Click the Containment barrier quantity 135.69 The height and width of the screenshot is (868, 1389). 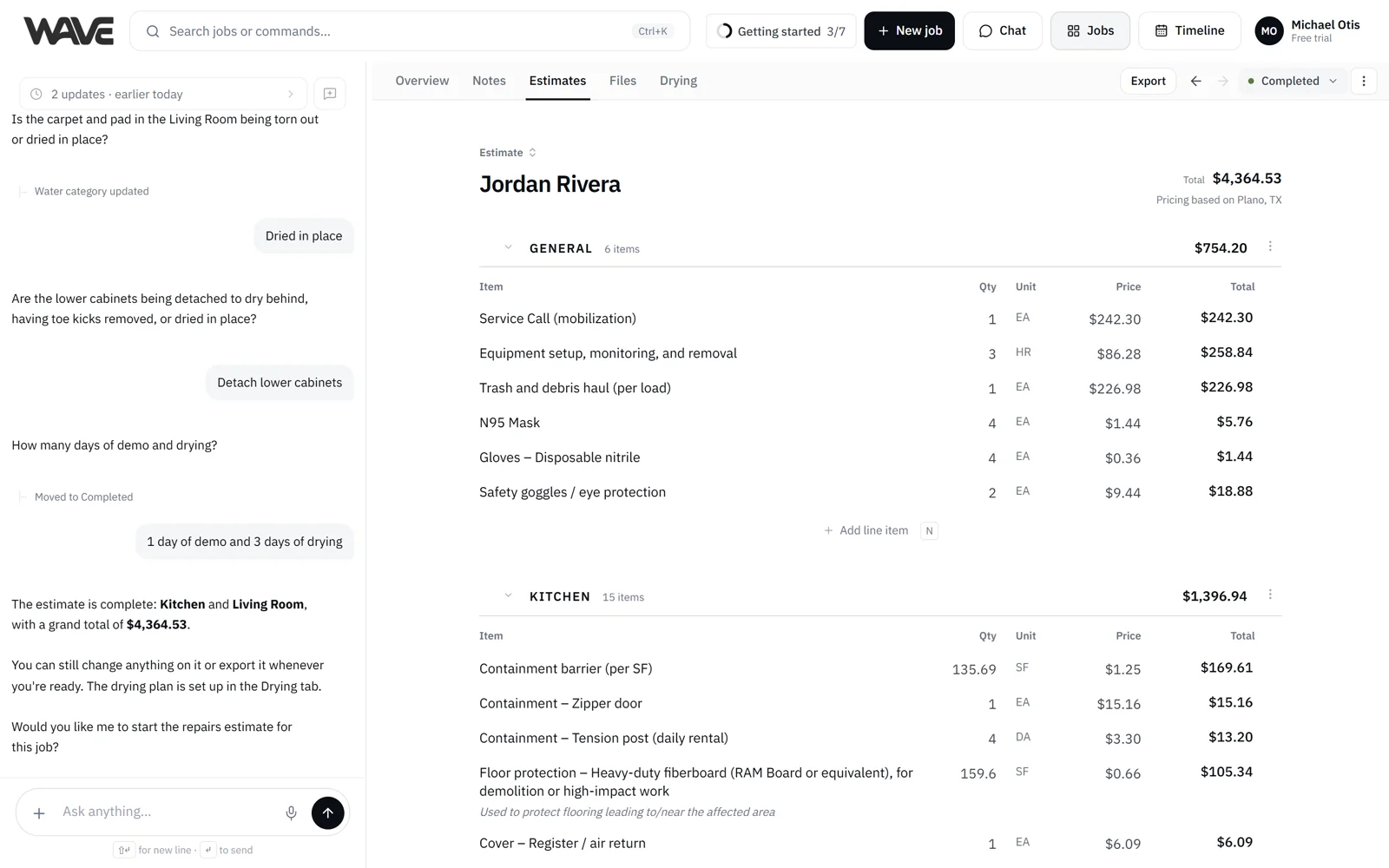click(x=974, y=669)
